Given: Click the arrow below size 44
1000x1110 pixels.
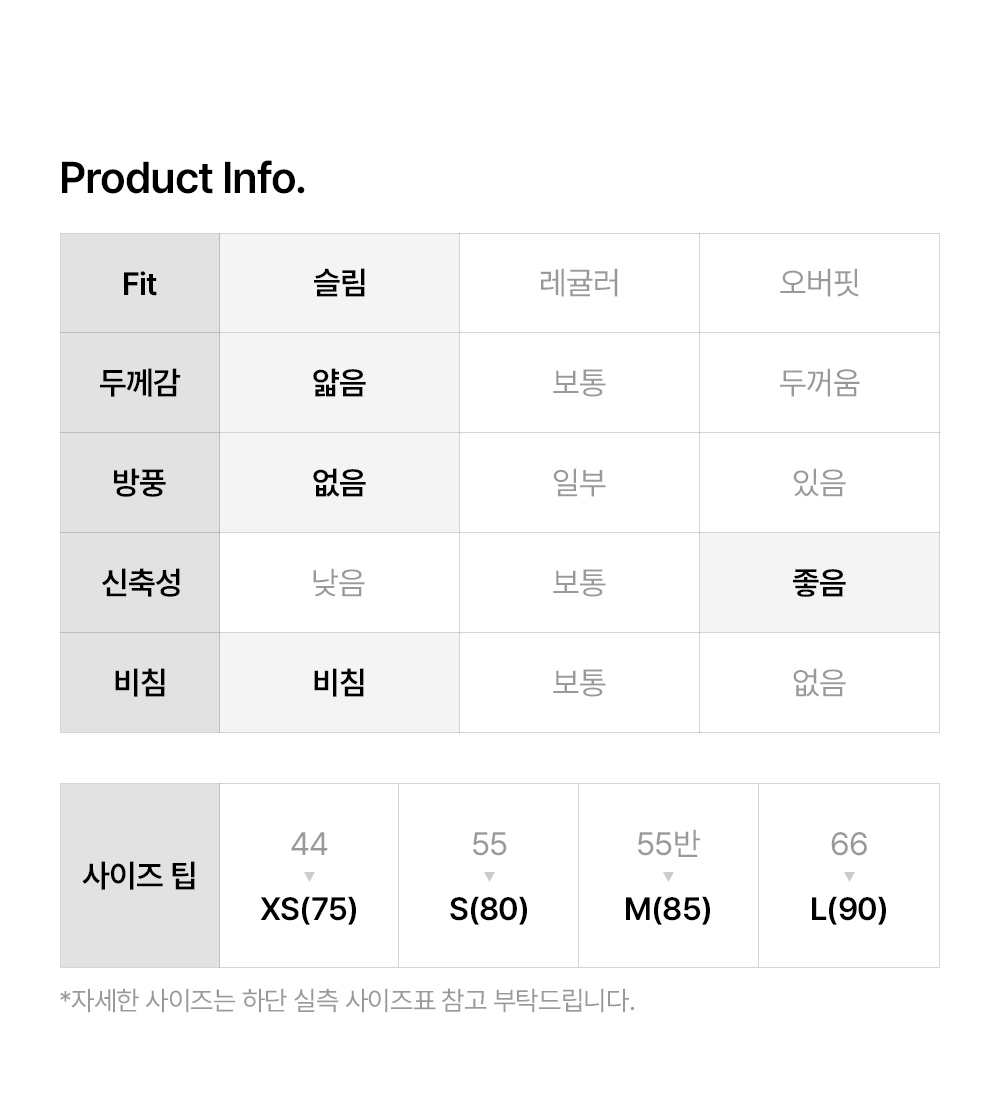Looking at the screenshot, I should click(309, 877).
